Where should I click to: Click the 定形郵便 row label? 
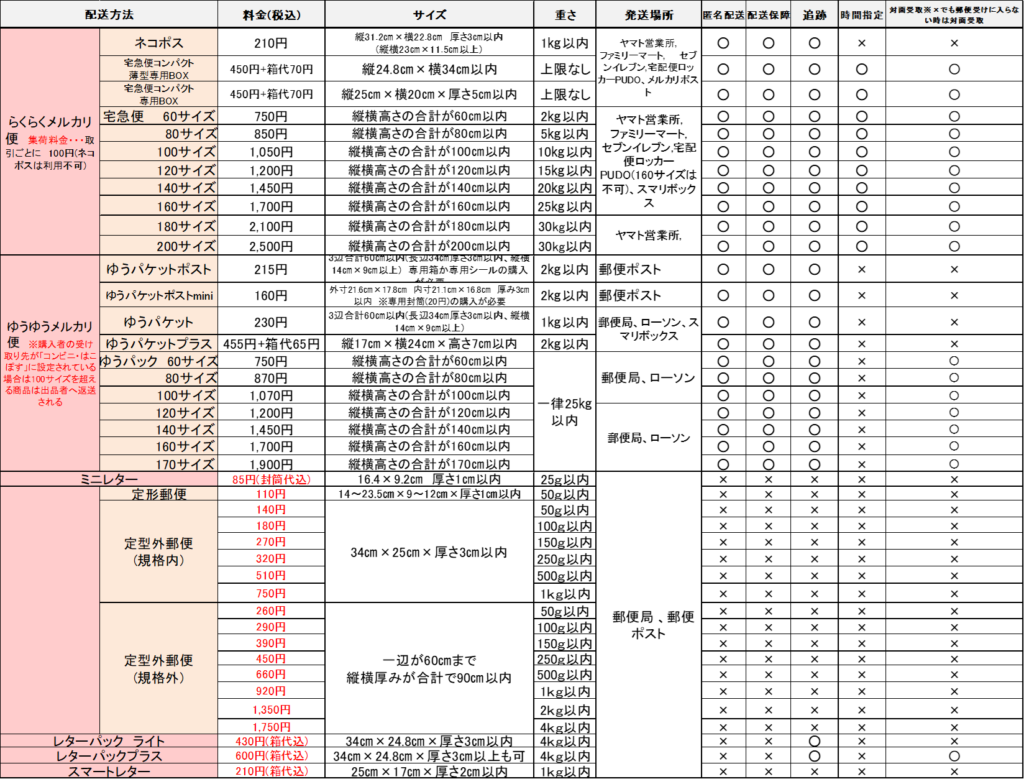tap(158, 494)
